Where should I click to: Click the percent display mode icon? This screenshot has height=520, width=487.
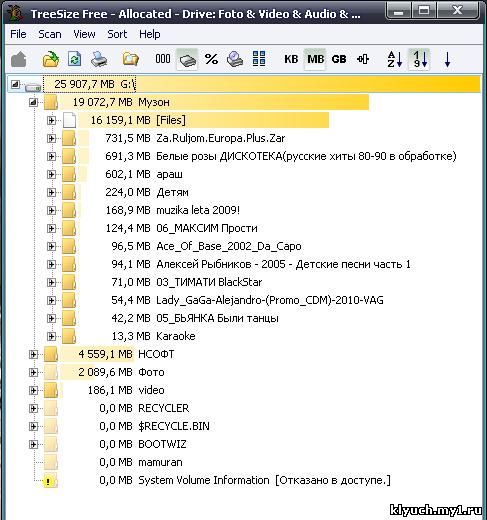[211, 59]
